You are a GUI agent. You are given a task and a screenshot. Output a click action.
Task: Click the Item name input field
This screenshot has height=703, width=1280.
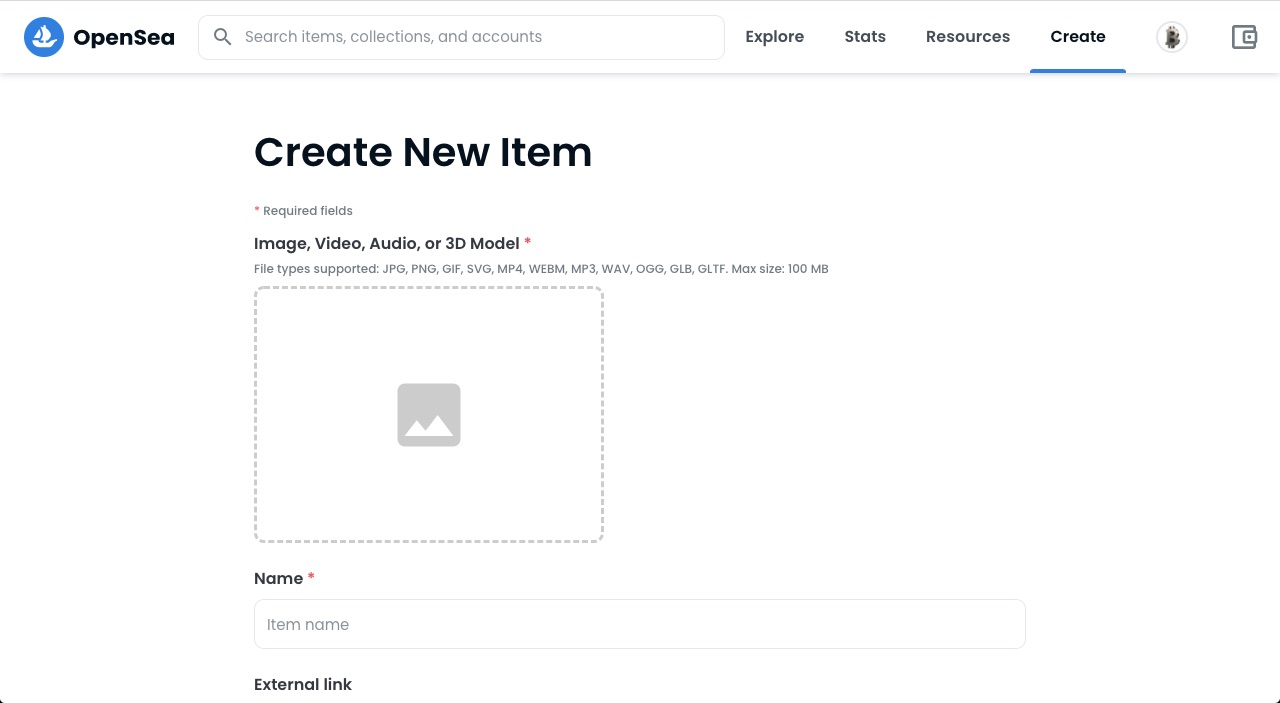[640, 624]
